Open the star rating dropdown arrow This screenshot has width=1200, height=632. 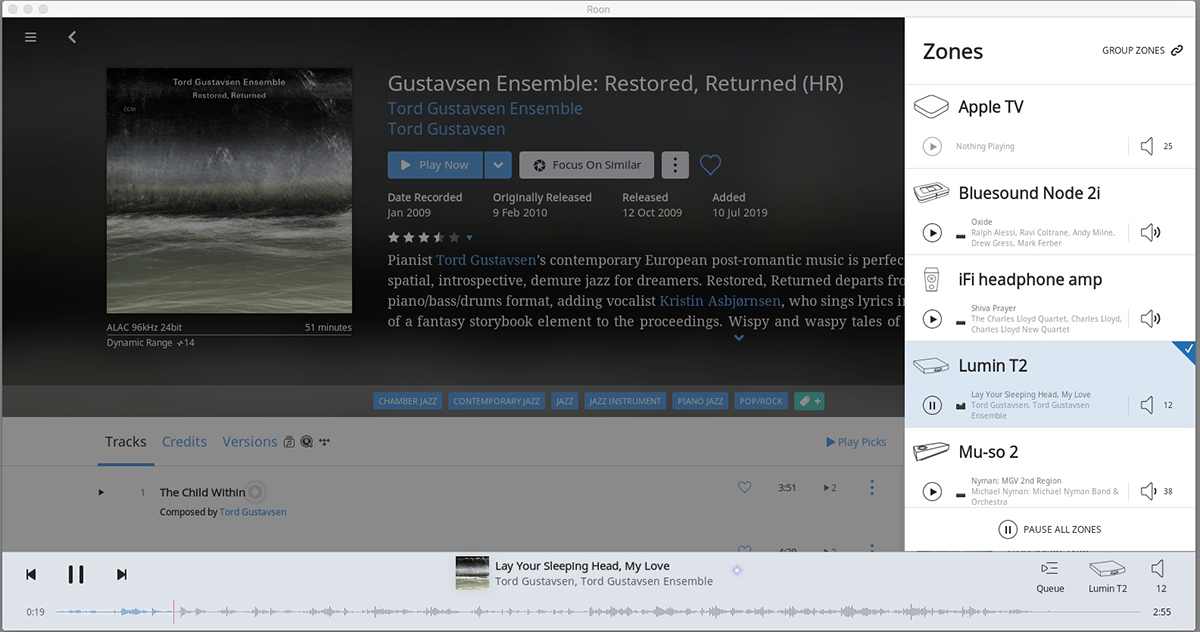pyautogui.click(x=469, y=237)
